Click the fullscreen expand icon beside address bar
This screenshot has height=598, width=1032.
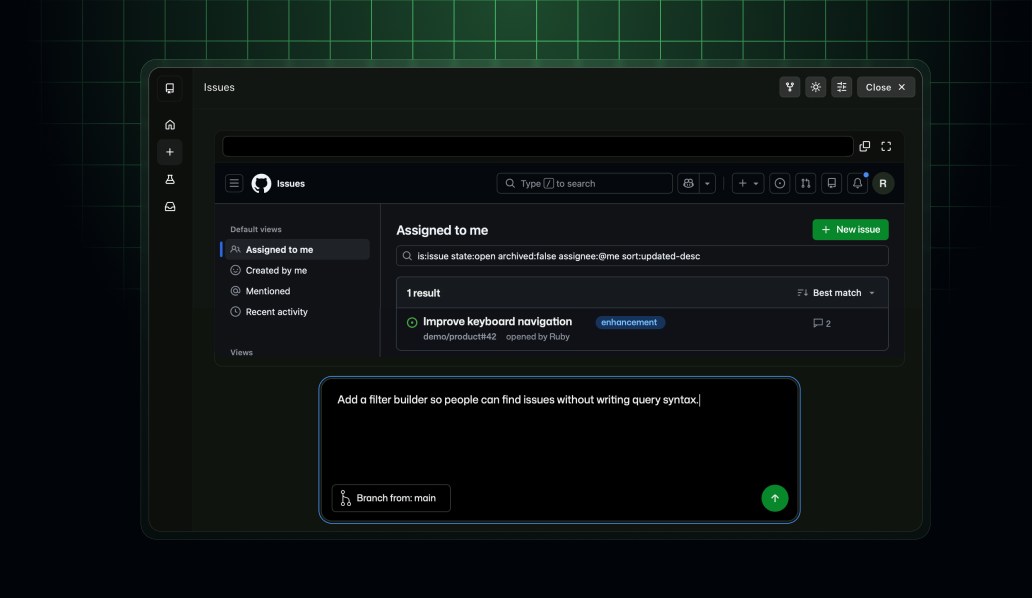[x=886, y=146]
